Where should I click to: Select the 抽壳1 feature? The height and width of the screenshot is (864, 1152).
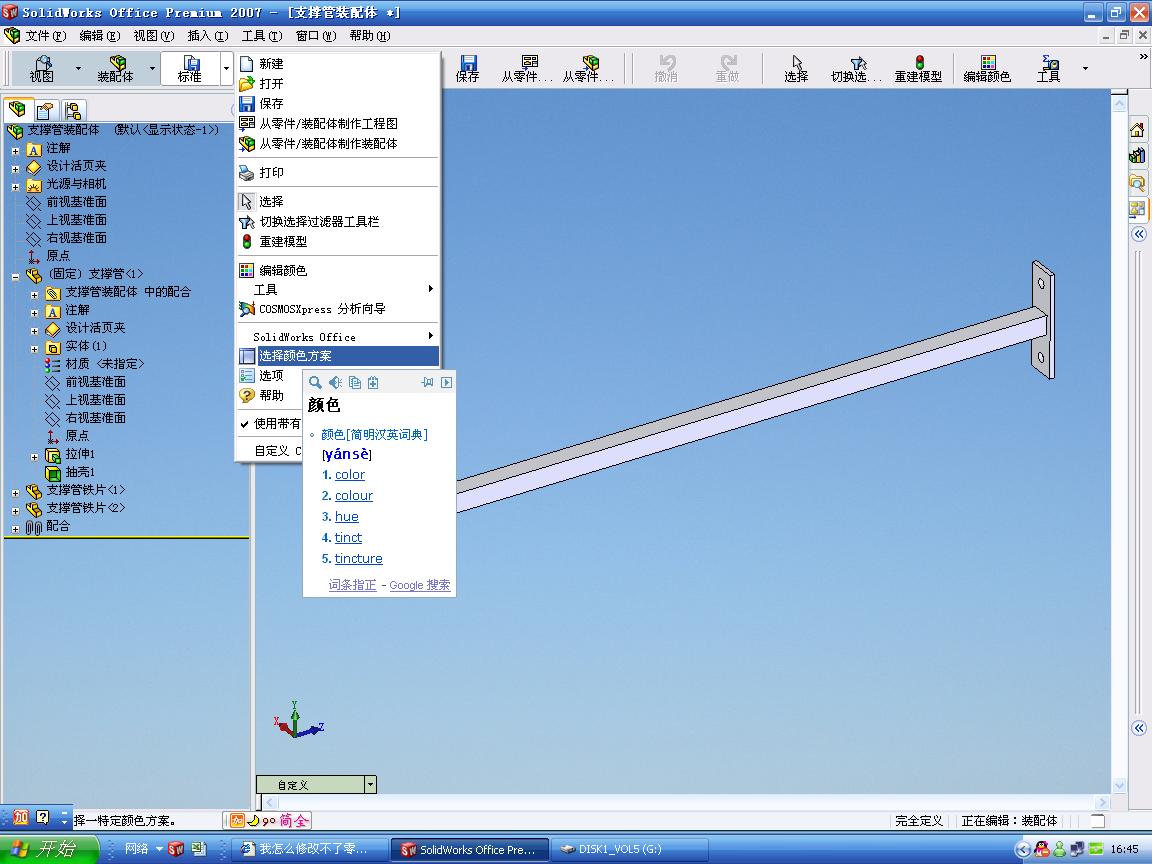pyautogui.click(x=80, y=472)
